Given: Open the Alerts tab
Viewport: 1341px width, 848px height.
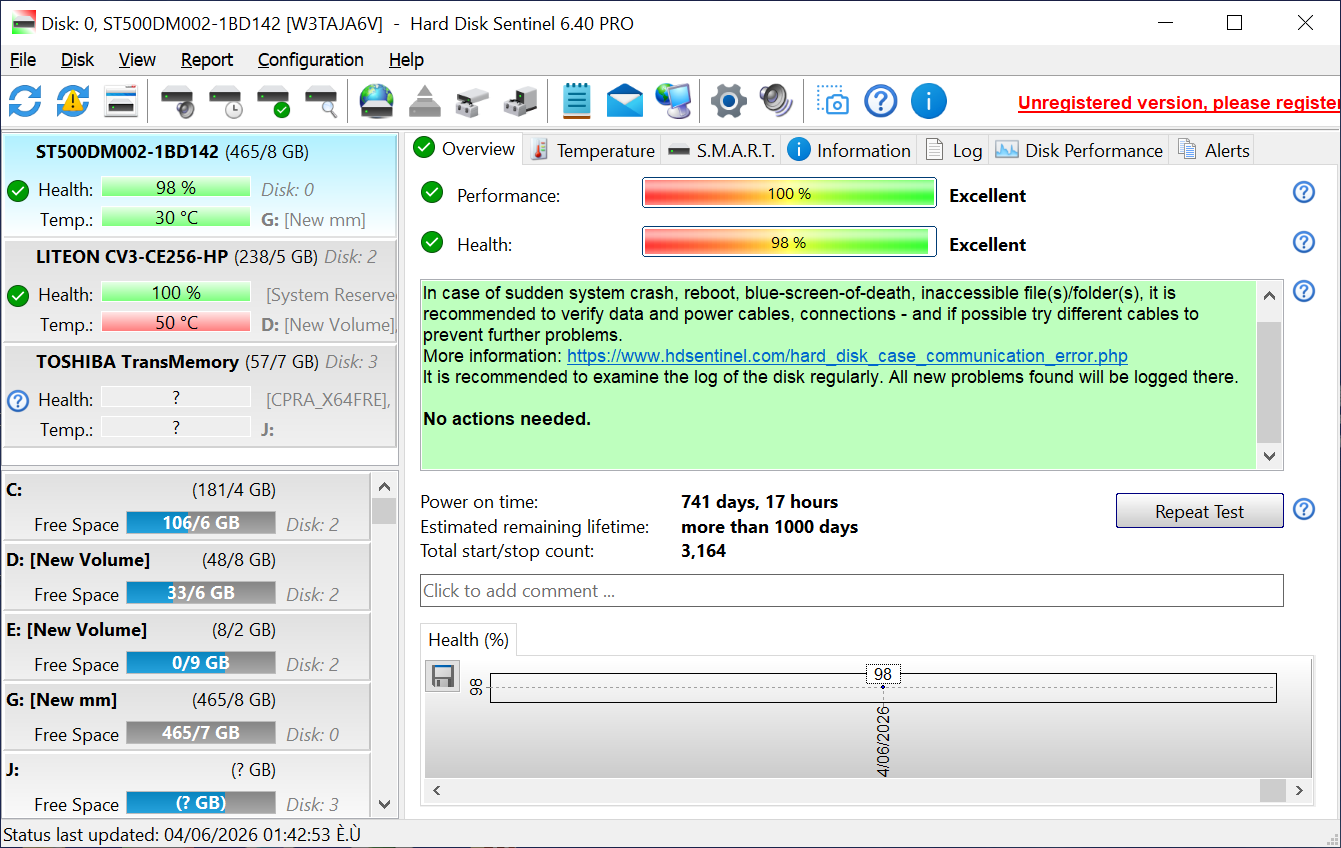Looking at the screenshot, I should tap(1214, 150).
